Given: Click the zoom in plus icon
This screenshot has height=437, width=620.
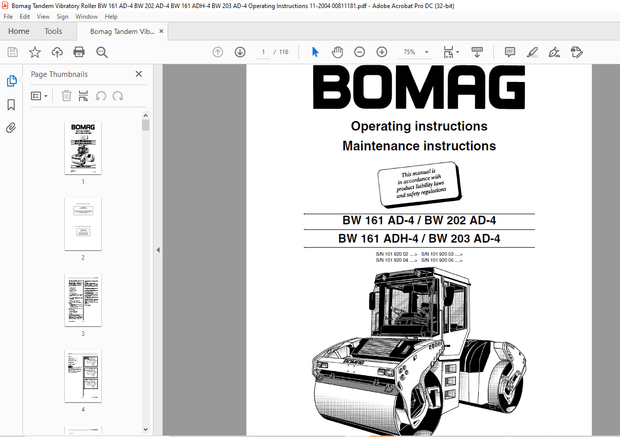Looking at the screenshot, I should point(382,52).
